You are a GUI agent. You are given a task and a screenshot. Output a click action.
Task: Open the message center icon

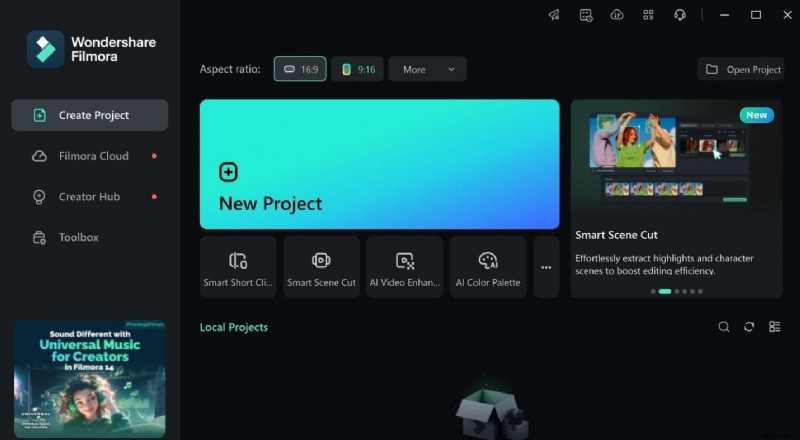point(586,15)
